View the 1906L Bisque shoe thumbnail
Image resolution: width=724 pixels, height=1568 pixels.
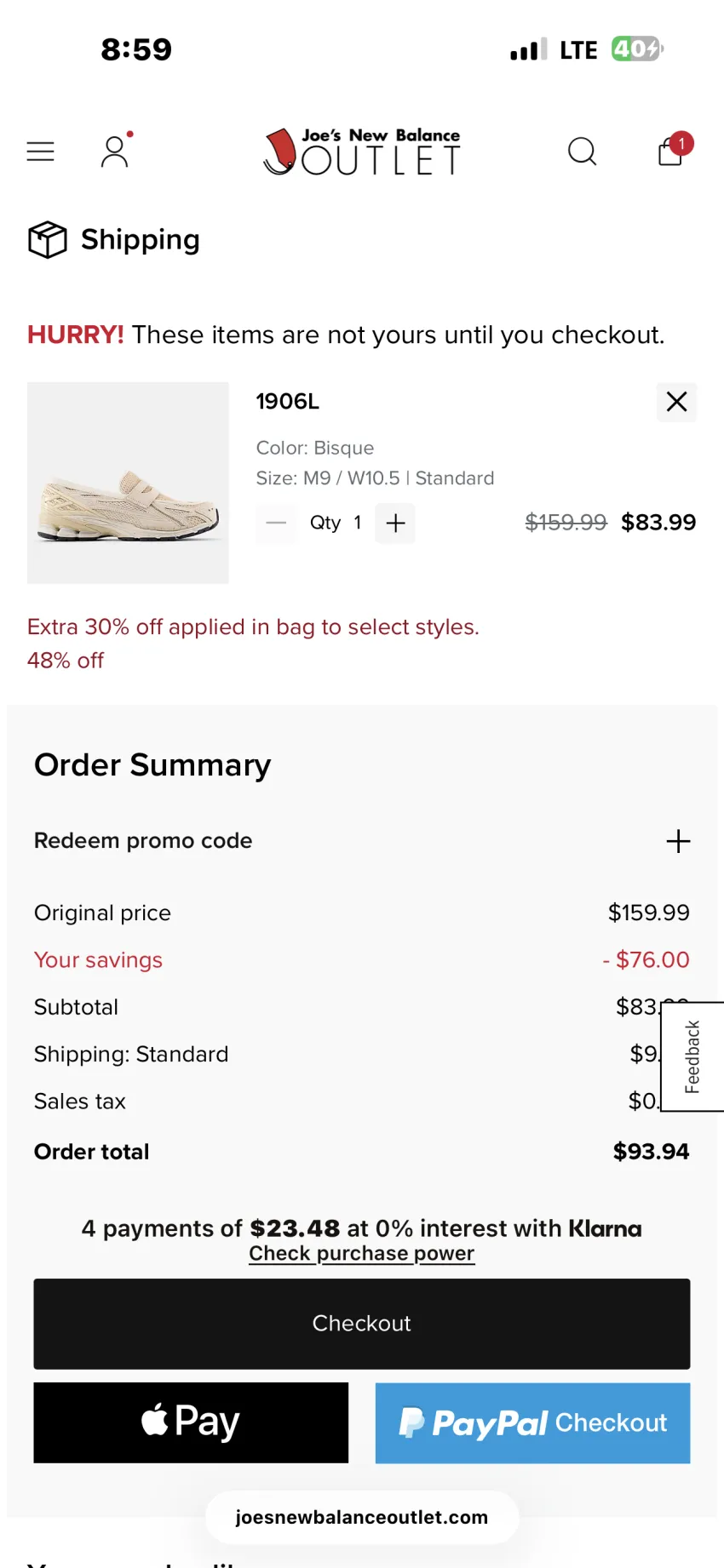click(128, 483)
